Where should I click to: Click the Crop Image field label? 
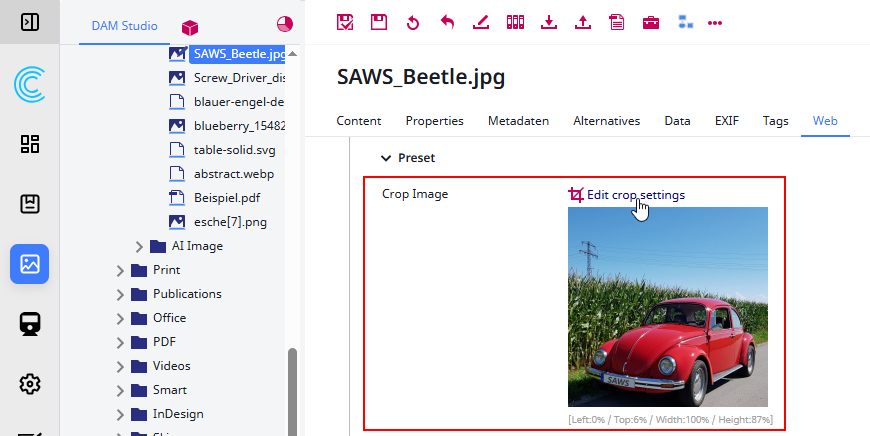[414, 194]
